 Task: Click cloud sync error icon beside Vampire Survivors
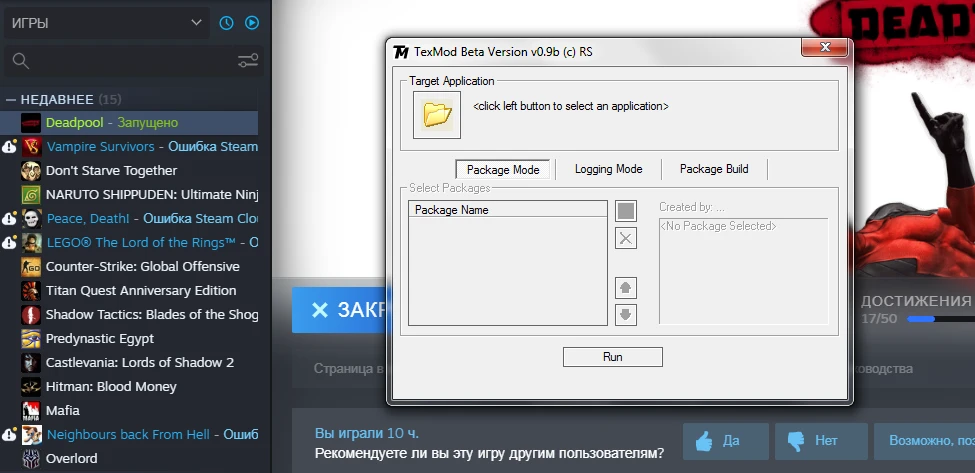[x=9, y=147]
